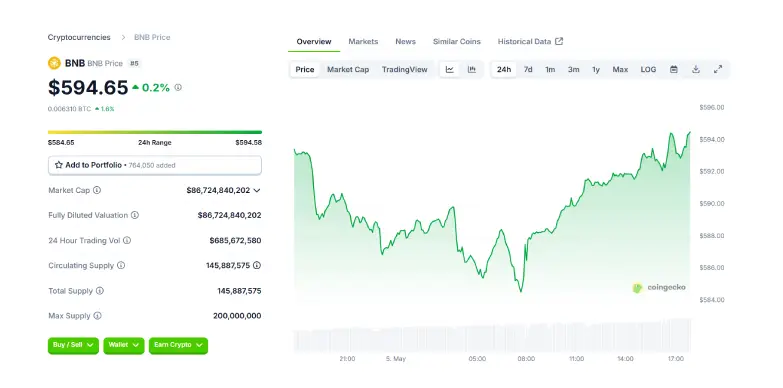
Task: Open info icon beside circulating supply value
Action: click(x=257, y=266)
